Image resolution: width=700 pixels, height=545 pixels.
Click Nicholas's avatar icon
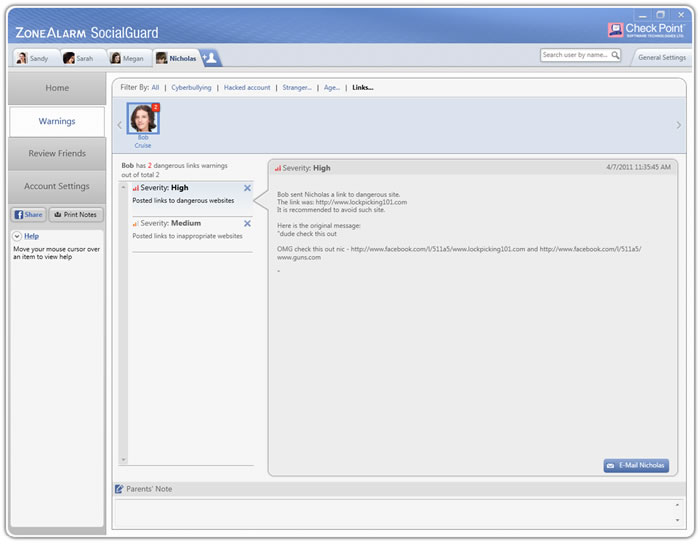pyautogui.click(x=162, y=58)
